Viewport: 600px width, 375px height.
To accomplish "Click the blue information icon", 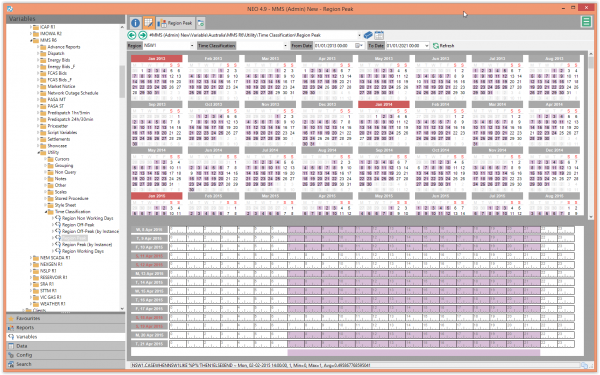I will [135, 23].
